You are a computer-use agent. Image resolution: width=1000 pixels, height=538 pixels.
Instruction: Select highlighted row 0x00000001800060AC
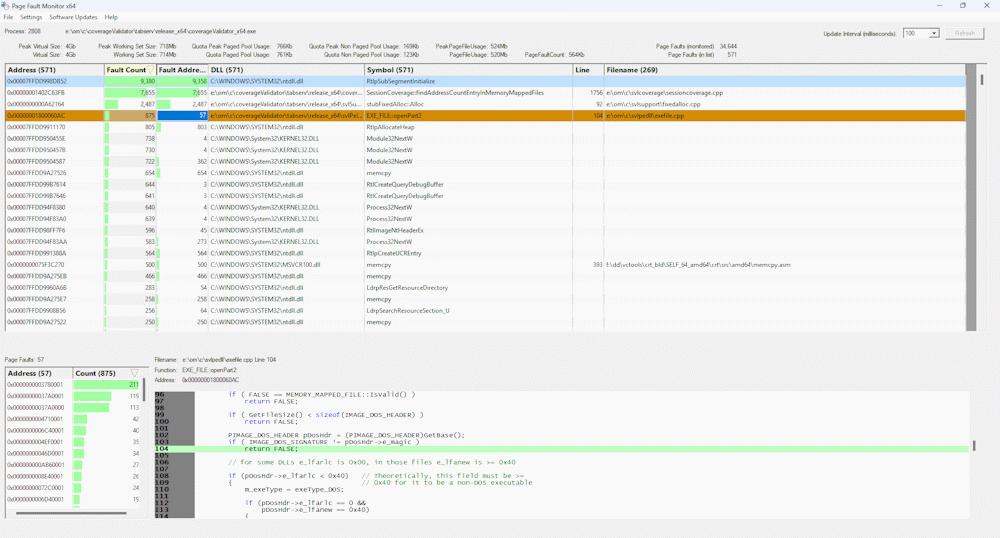coord(485,115)
